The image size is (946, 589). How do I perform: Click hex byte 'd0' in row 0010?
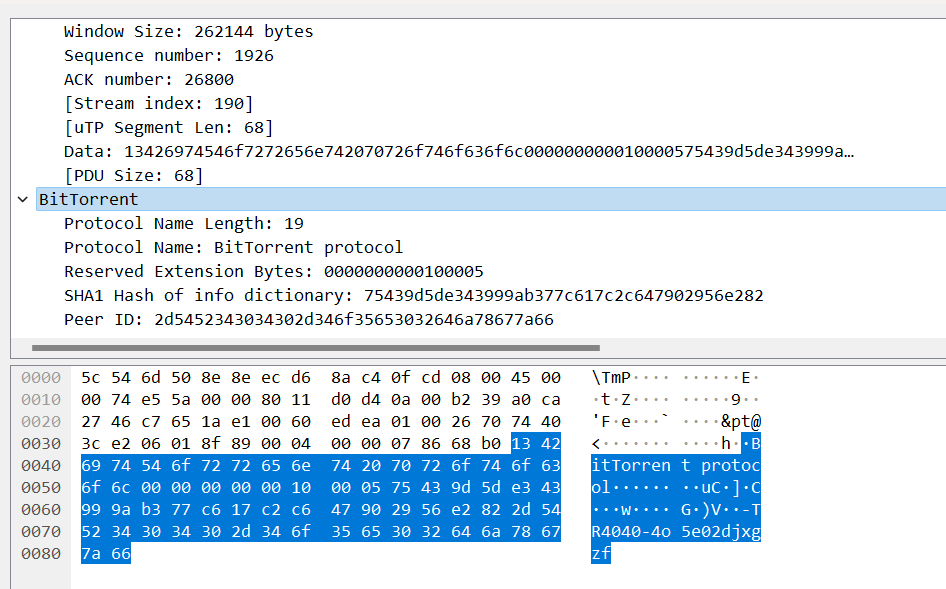click(x=341, y=400)
